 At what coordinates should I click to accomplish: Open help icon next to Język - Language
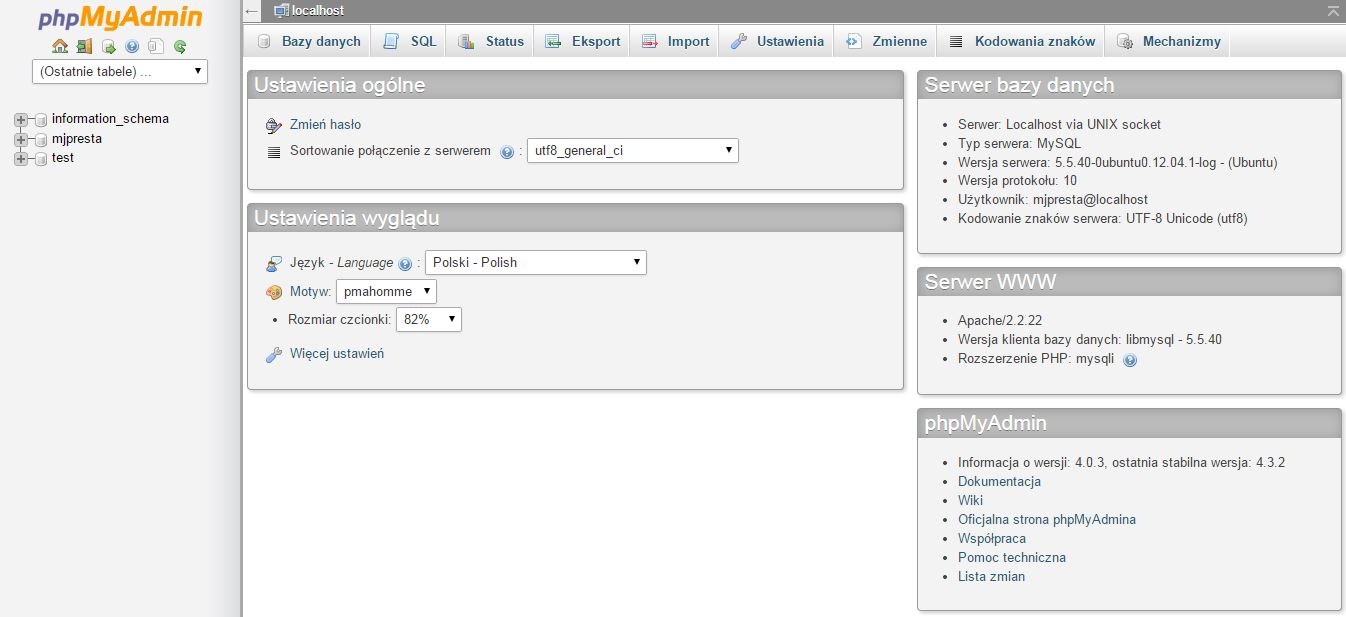click(405, 264)
